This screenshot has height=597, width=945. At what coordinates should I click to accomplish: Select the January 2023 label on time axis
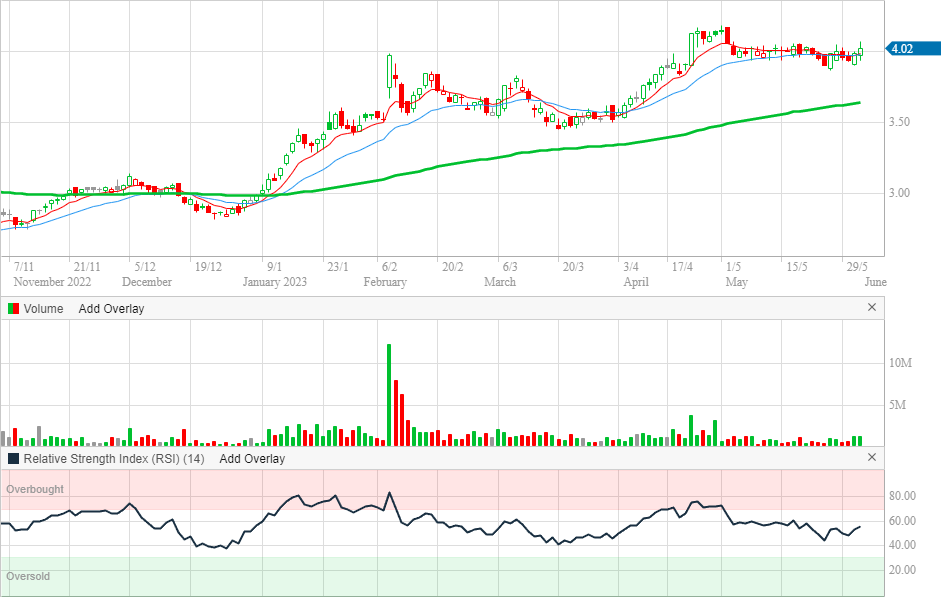click(x=275, y=282)
